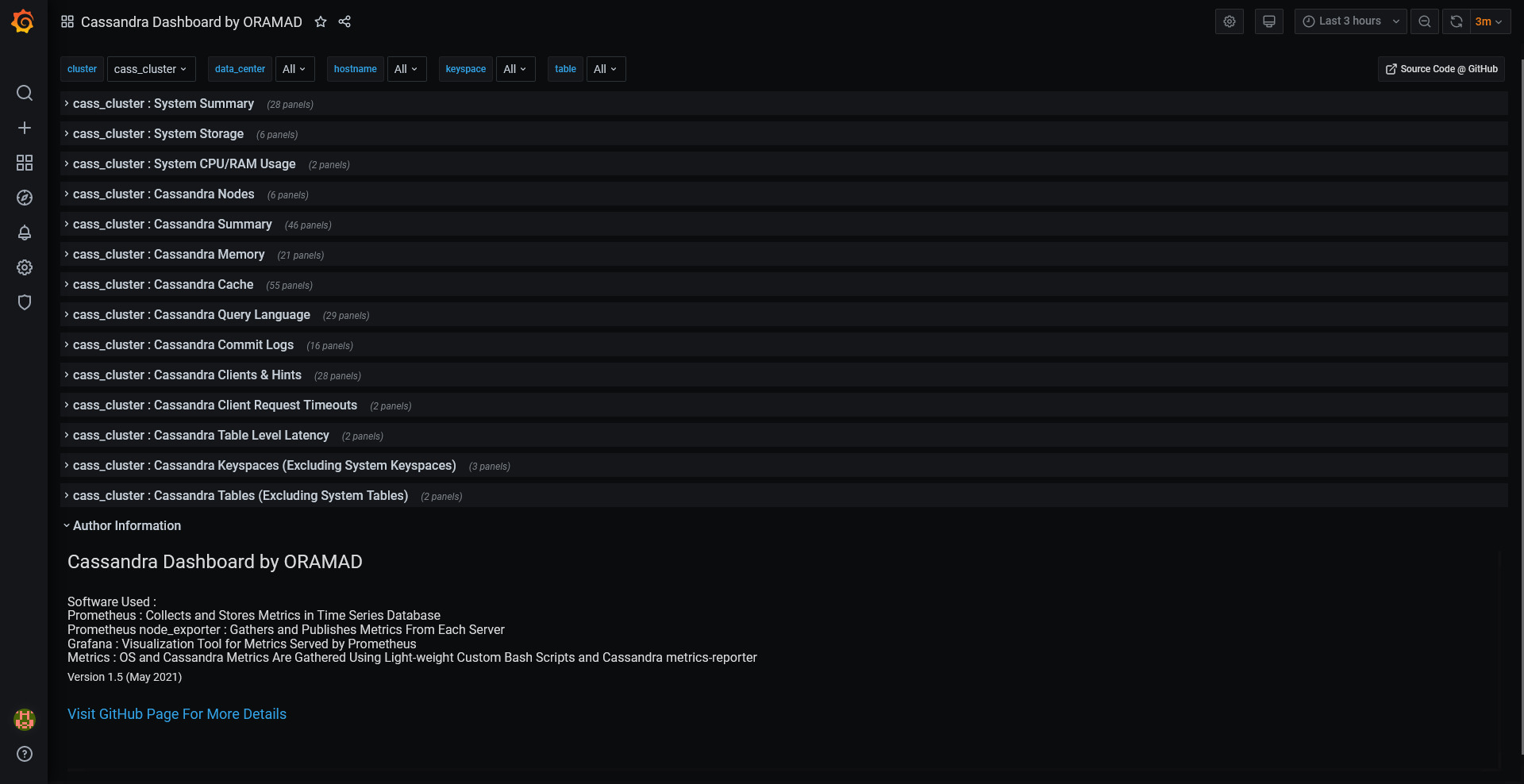The height and width of the screenshot is (784, 1524).
Task: Cycle view mode with monitor icon
Action: (x=1269, y=21)
